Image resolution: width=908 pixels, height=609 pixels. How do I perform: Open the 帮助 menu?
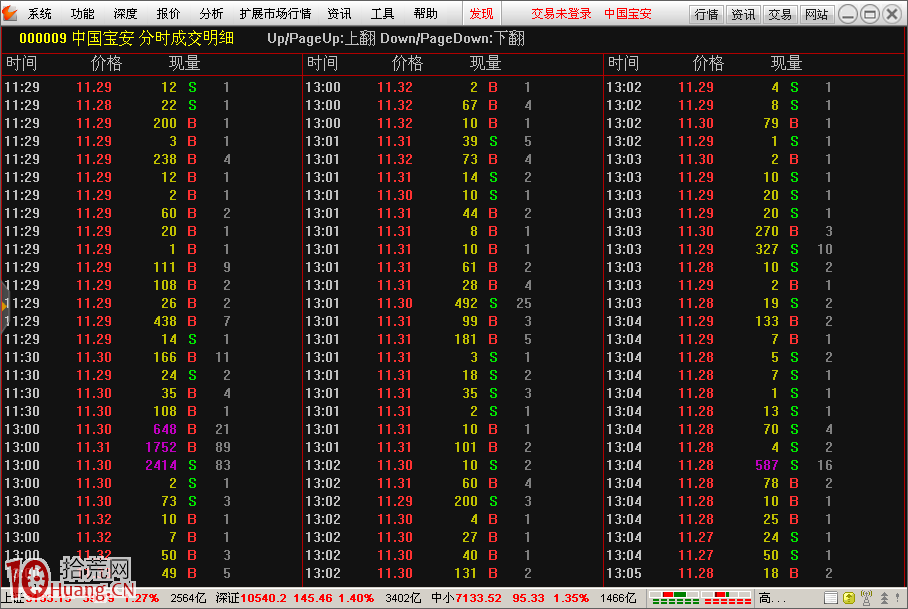pyautogui.click(x=425, y=14)
